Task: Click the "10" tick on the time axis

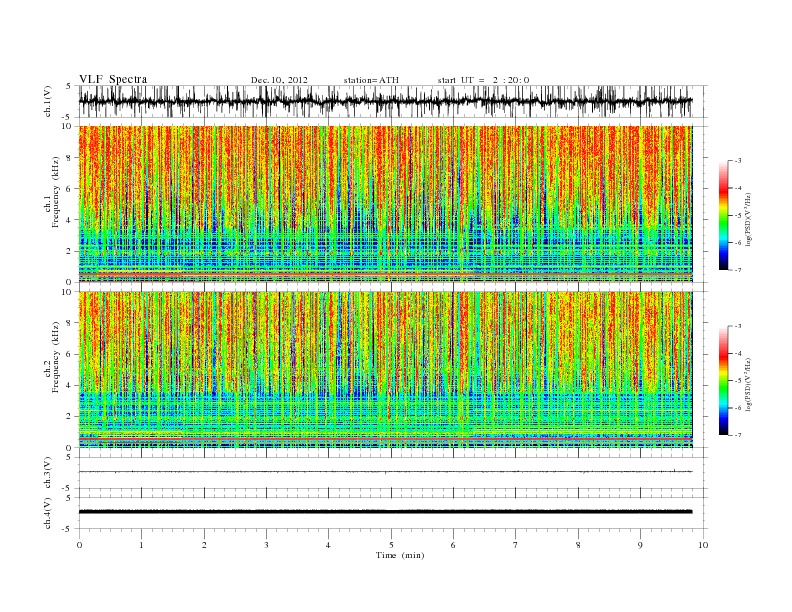Action: point(703,545)
